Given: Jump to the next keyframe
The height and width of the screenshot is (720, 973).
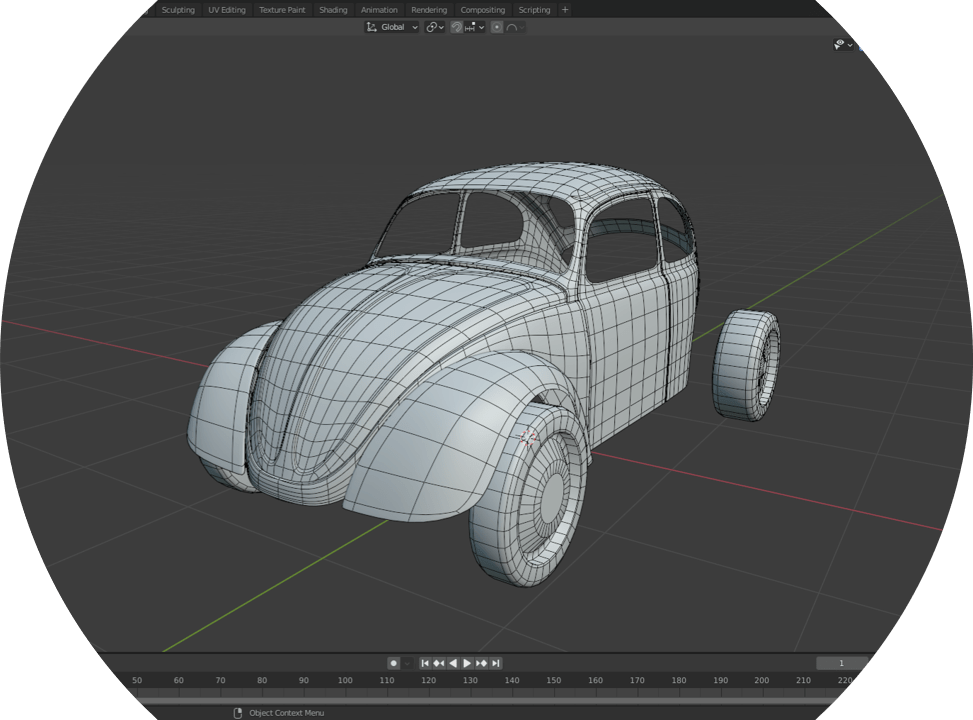Looking at the screenshot, I should [x=482, y=664].
